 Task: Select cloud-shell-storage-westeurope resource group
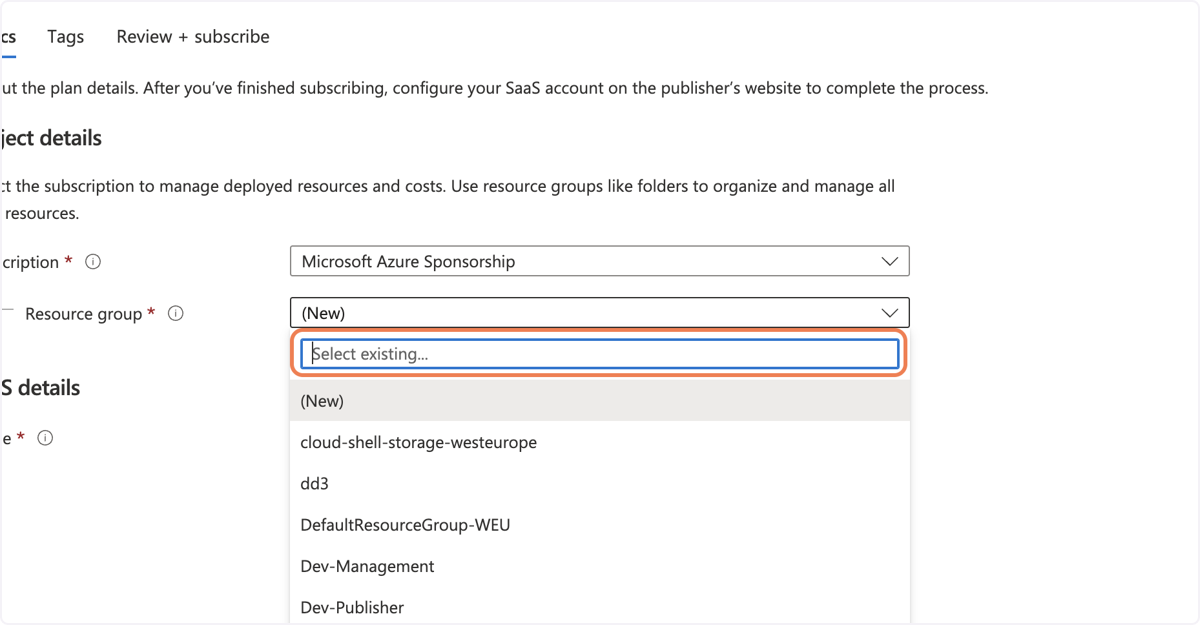click(600, 442)
